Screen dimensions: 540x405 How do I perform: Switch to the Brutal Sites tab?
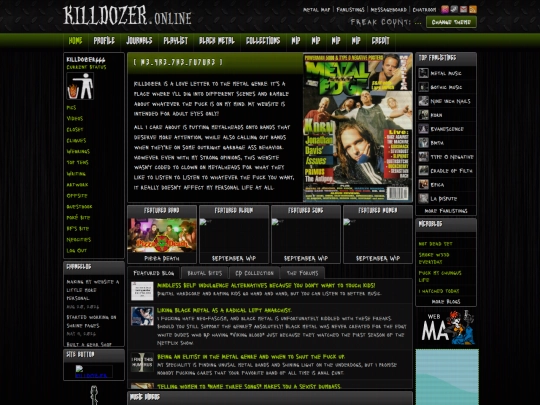tap(205, 273)
